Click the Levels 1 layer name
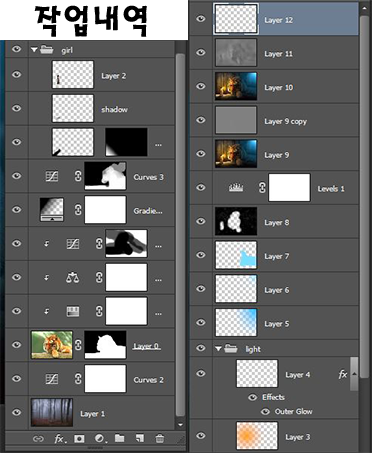Viewport: 372px width, 453px height. pos(331,189)
